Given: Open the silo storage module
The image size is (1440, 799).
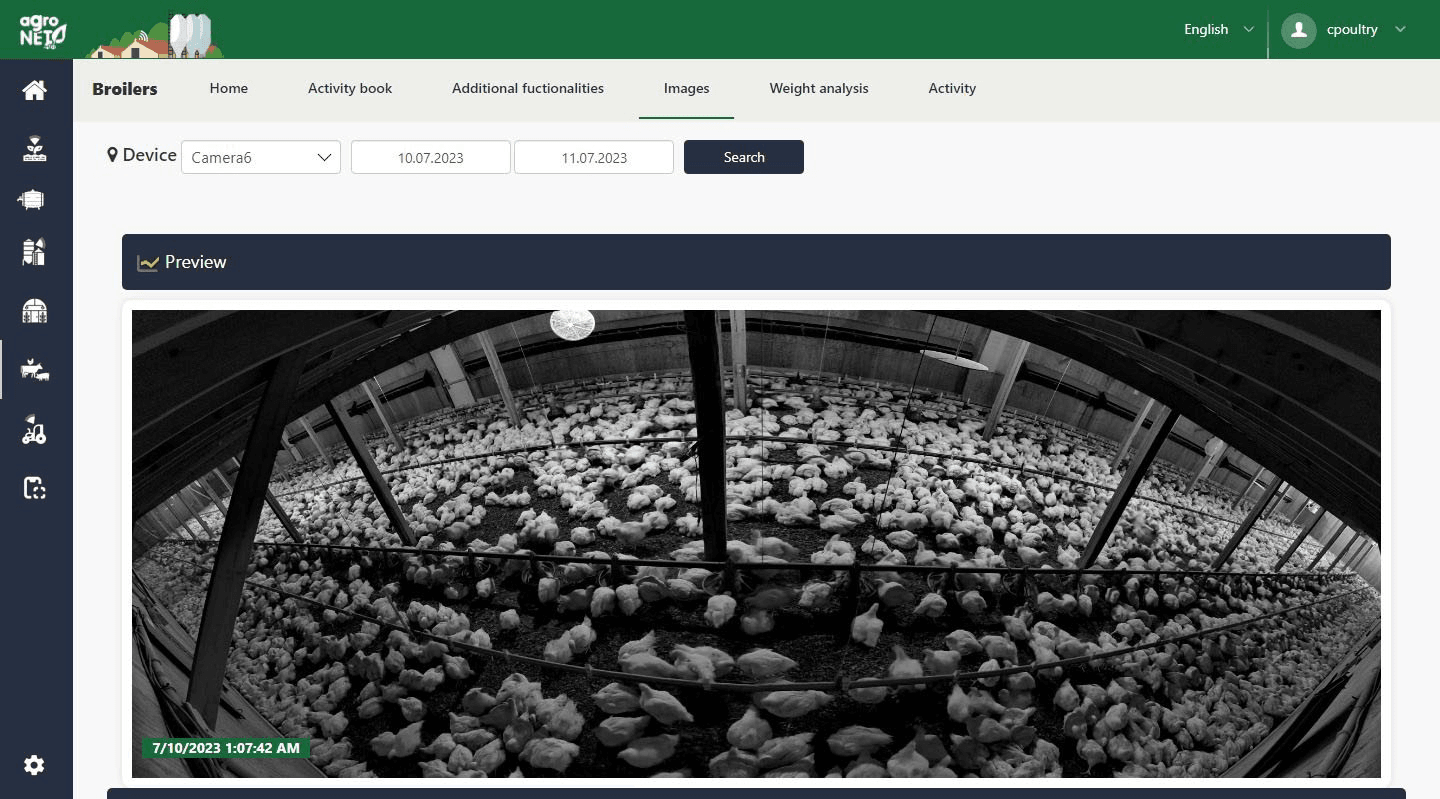Looking at the screenshot, I should pyautogui.click(x=35, y=252).
